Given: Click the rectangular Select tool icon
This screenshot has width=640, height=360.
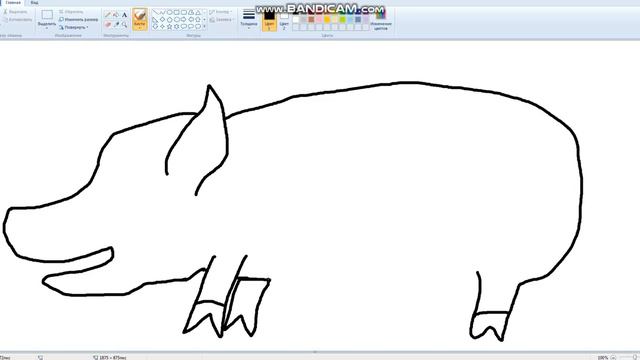Looking at the screenshot, I should [x=47, y=15].
